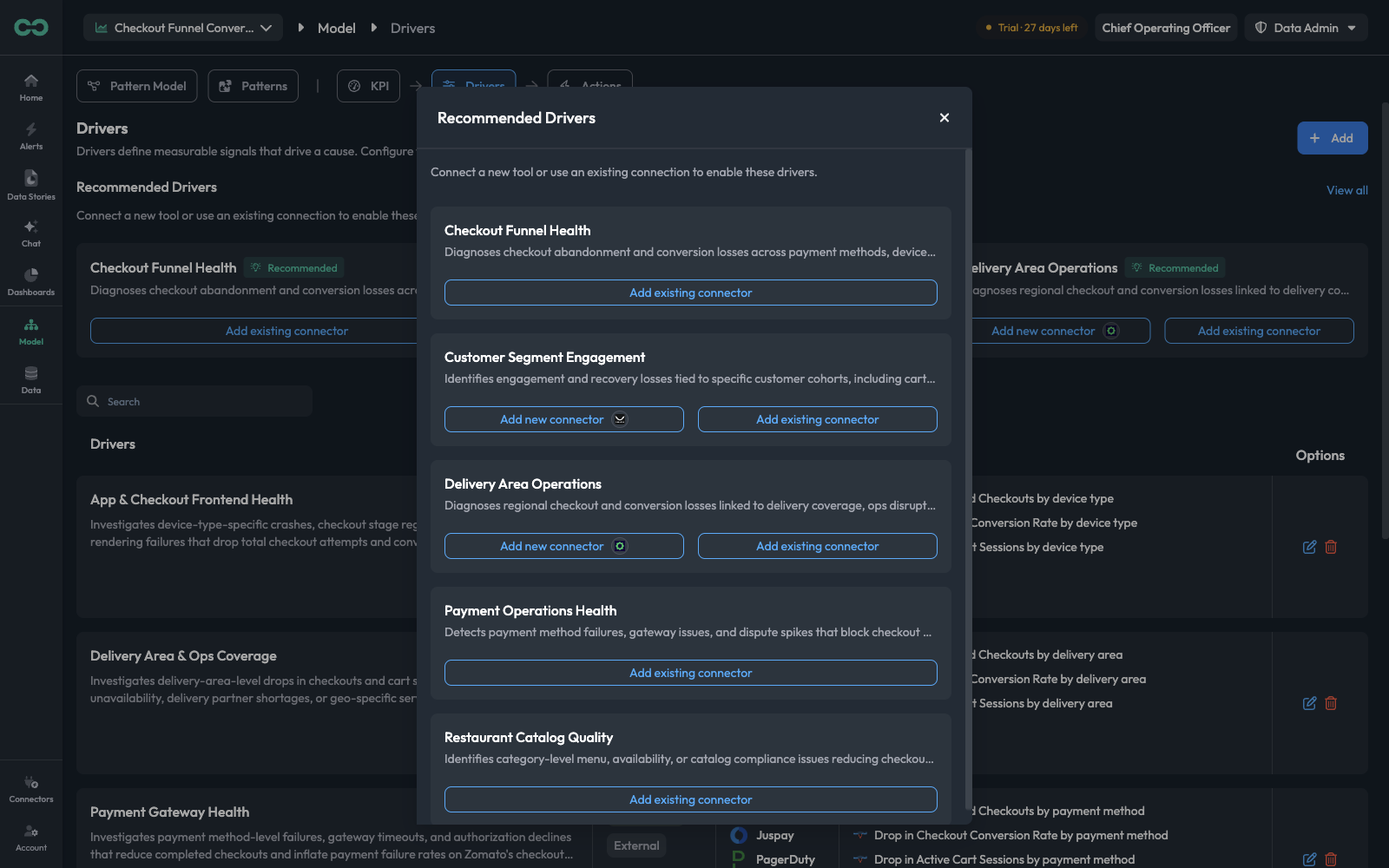The width and height of the screenshot is (1389, 868).
Task: Close the Recommended Drivers dialog
Action: coord(945,118)
